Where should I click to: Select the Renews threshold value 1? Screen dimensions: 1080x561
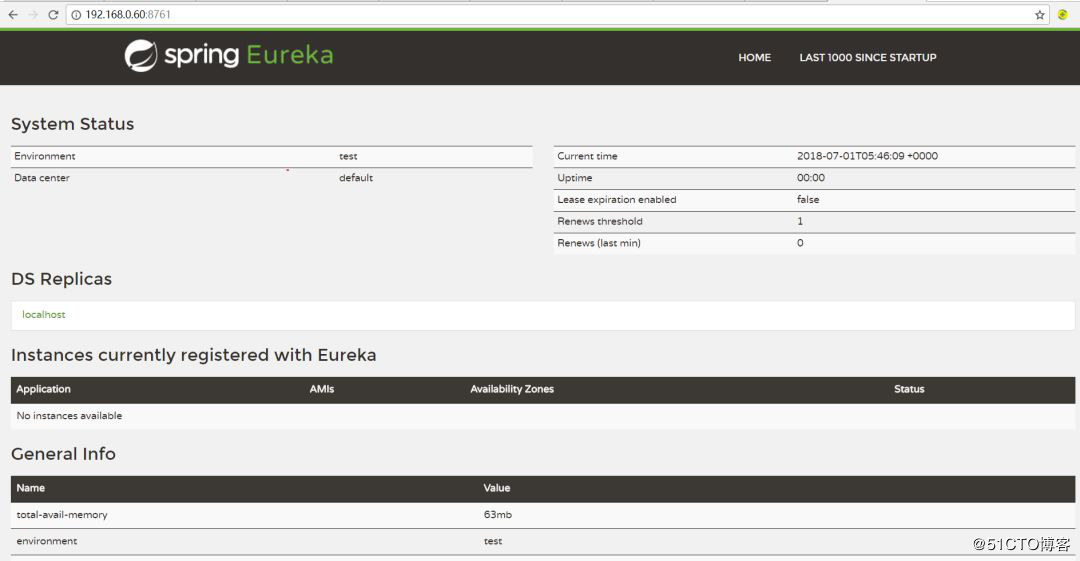coord(800,221)
